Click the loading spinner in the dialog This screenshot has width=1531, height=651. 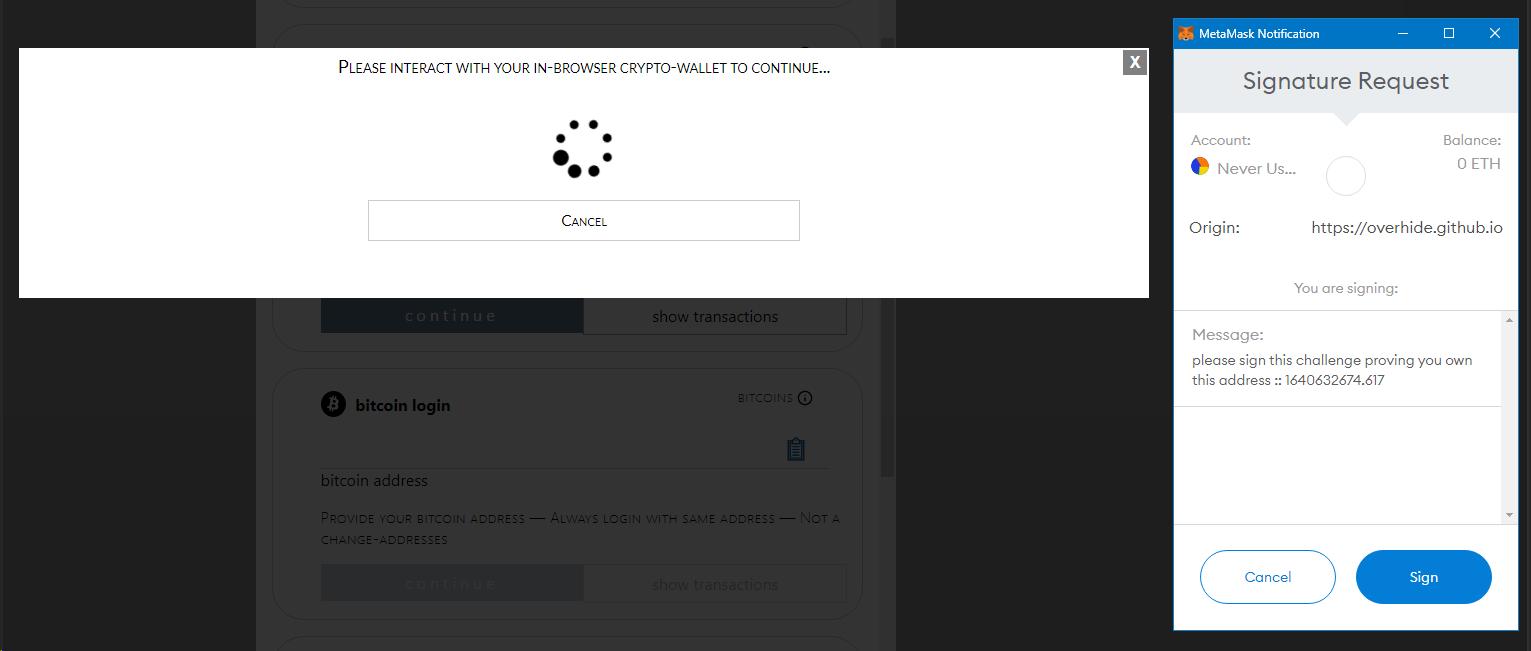(x=582, y=149)
